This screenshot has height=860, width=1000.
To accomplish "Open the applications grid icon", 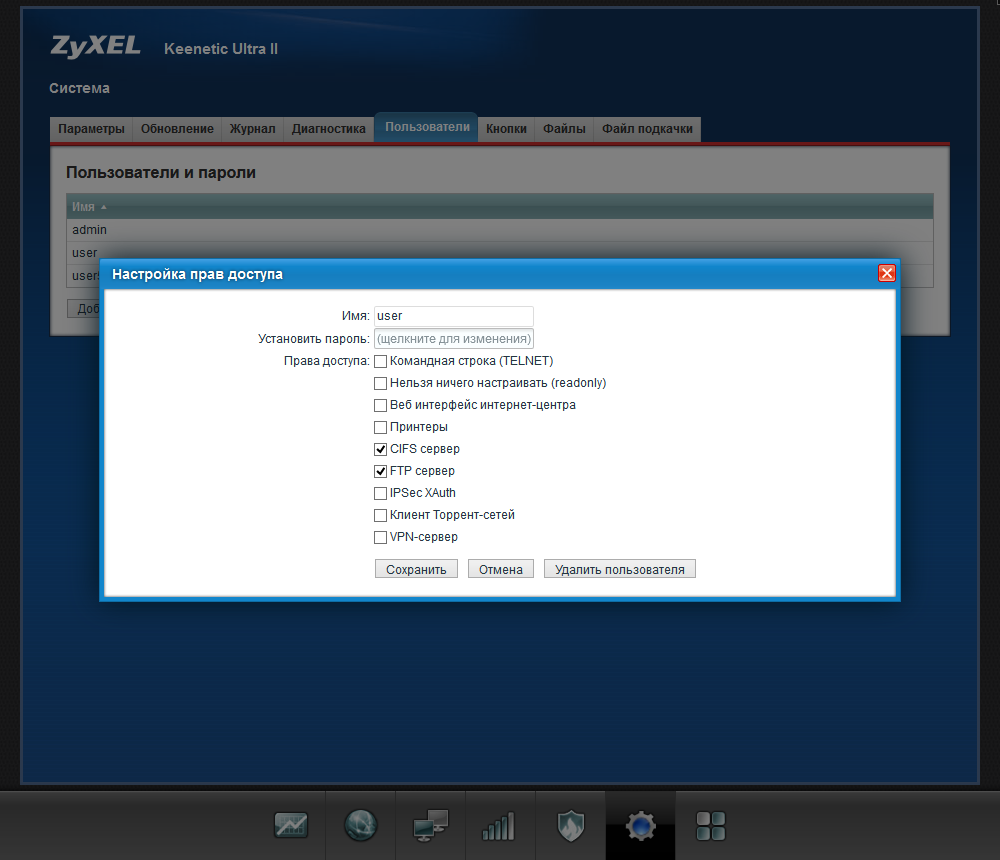I will point(710,826).
